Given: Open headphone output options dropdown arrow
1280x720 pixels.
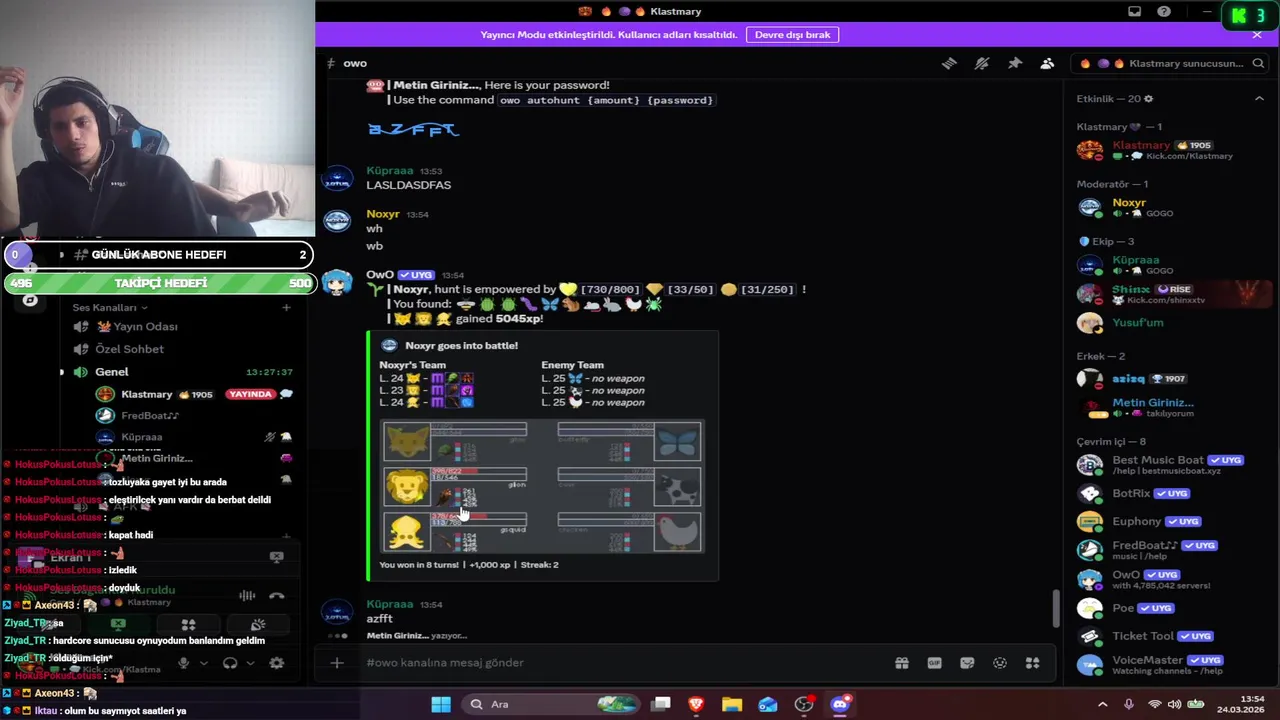Looking at the screenshot, I should coord(250,663).
